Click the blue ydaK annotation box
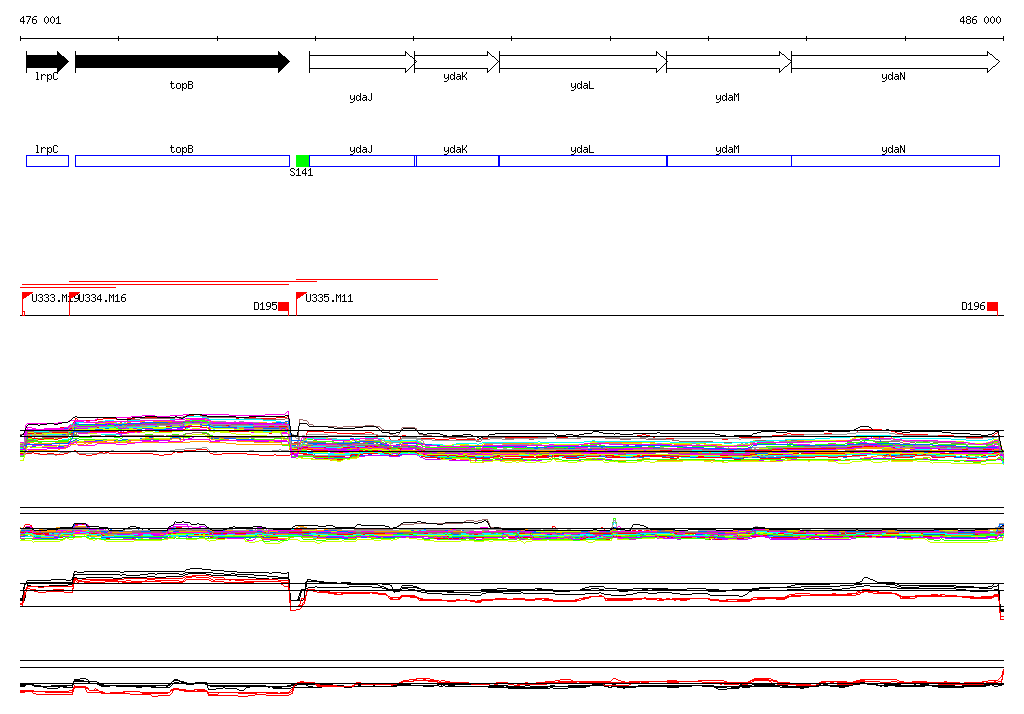 click(457, 161)
